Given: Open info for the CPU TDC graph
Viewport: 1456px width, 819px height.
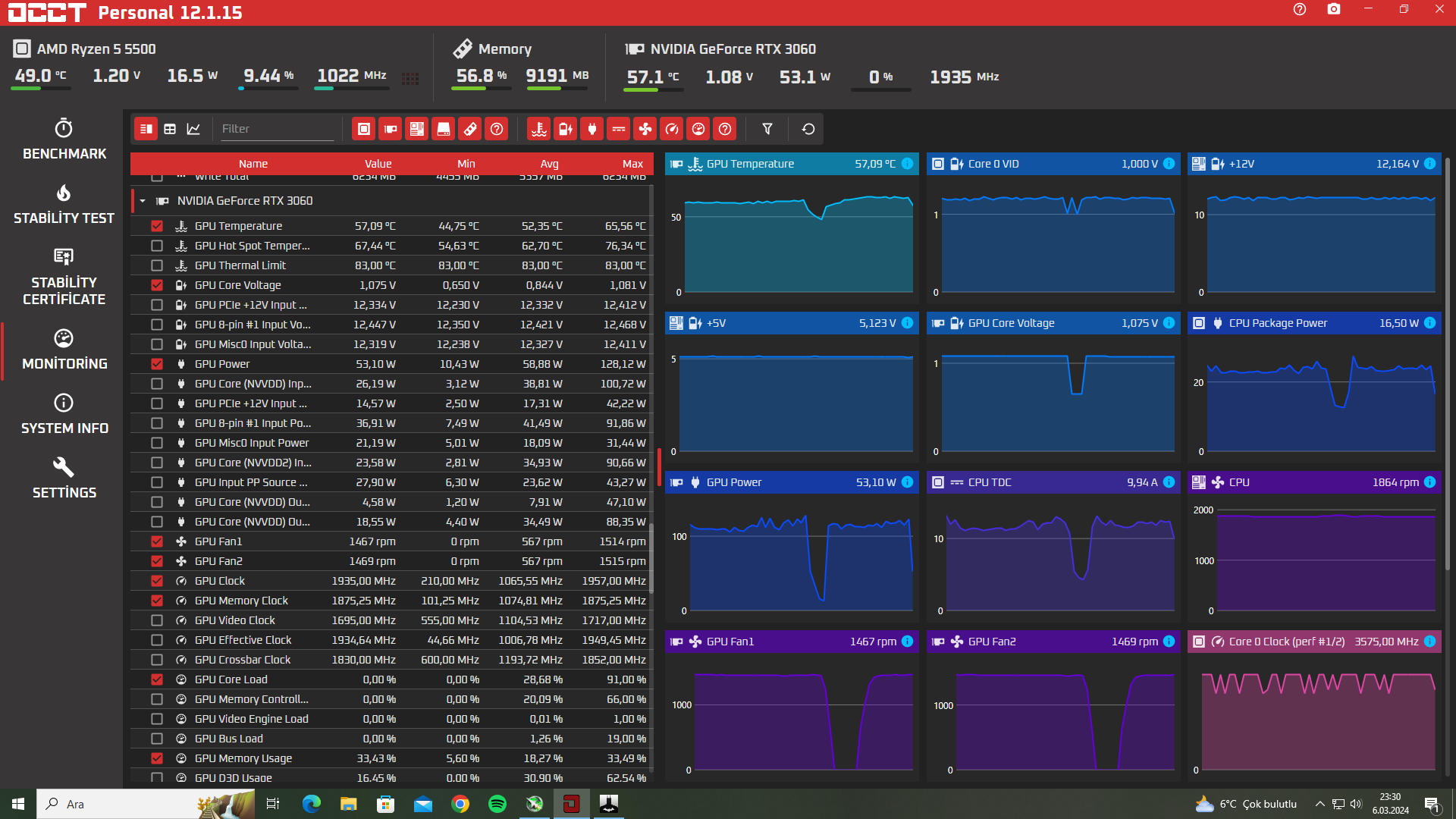Looking at the screenshot, I should (x=1169, y=482).
